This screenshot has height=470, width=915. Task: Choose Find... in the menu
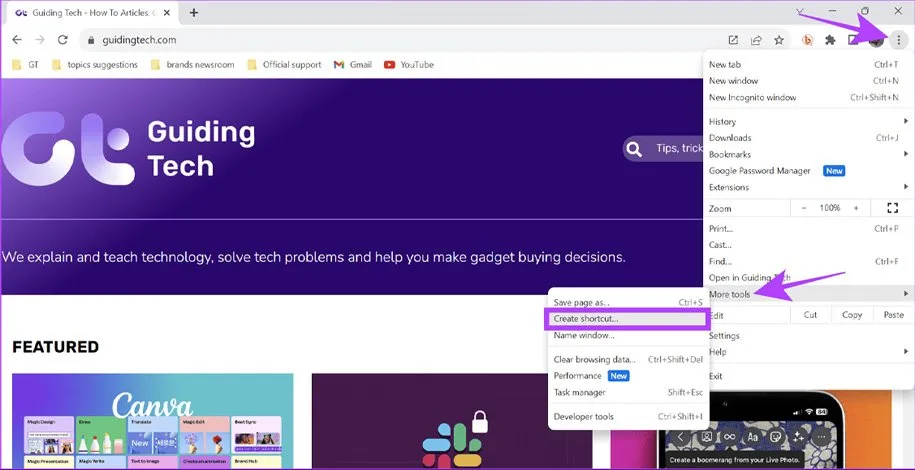[809, 261]
